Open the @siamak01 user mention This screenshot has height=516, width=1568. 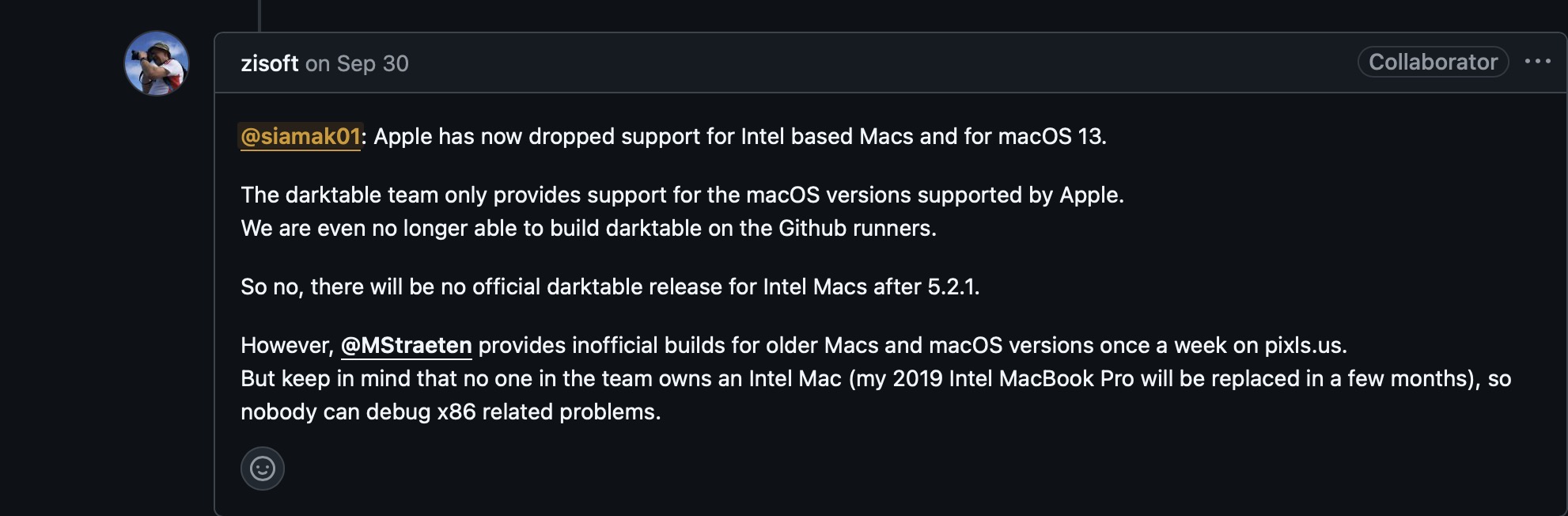click(300, 136)
